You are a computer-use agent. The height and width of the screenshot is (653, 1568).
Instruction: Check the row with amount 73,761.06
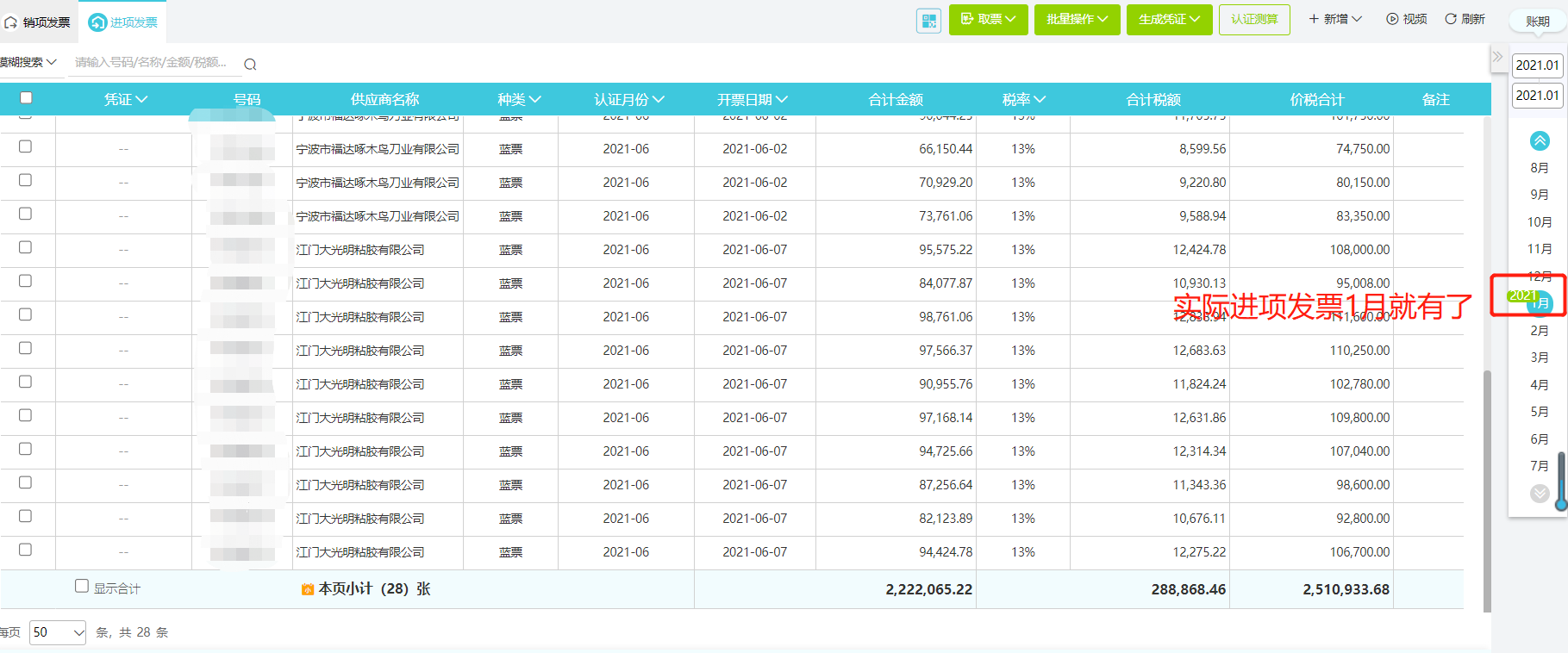(x=26, y=214)
